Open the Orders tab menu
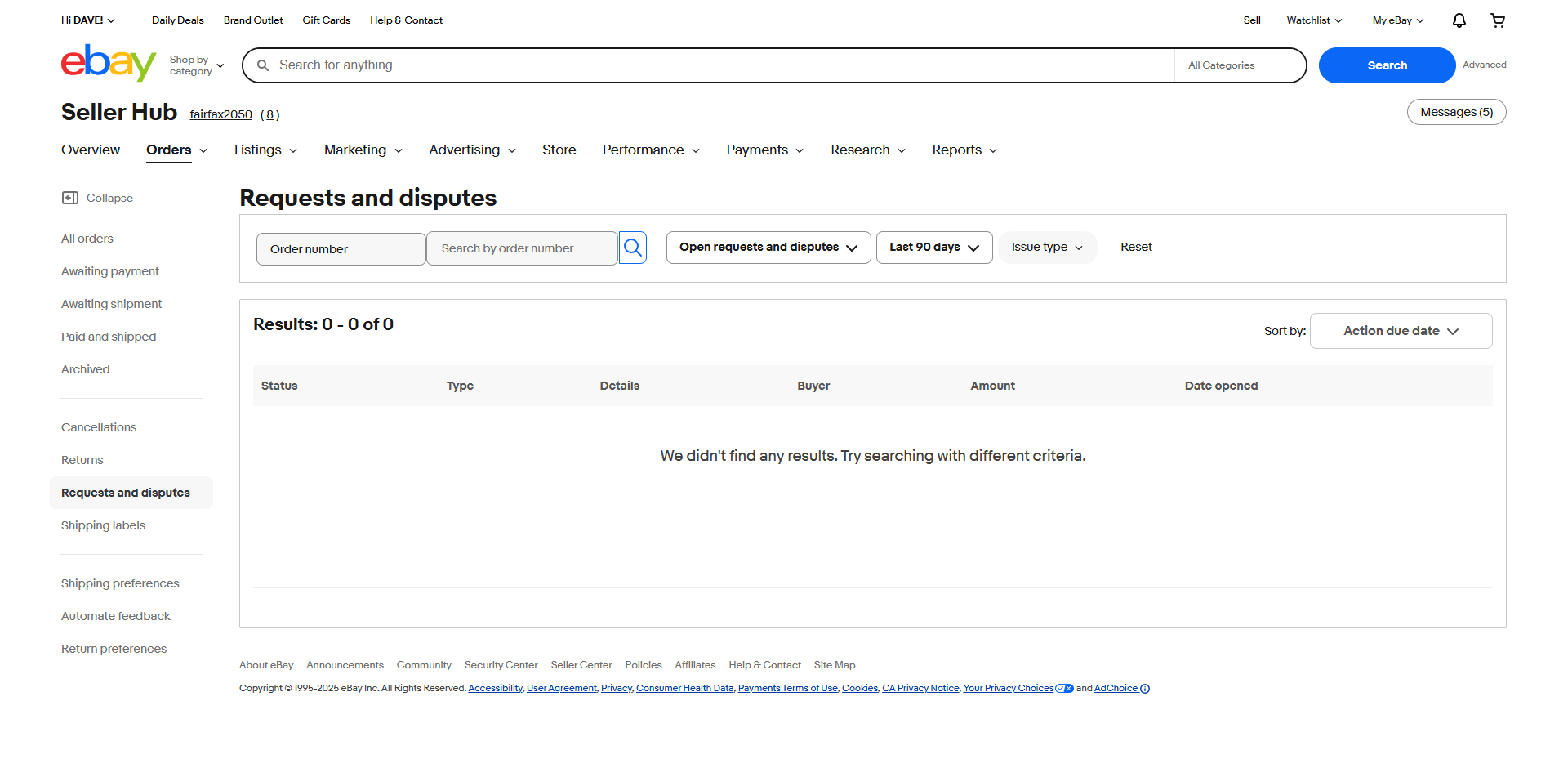 click(177, 150)
